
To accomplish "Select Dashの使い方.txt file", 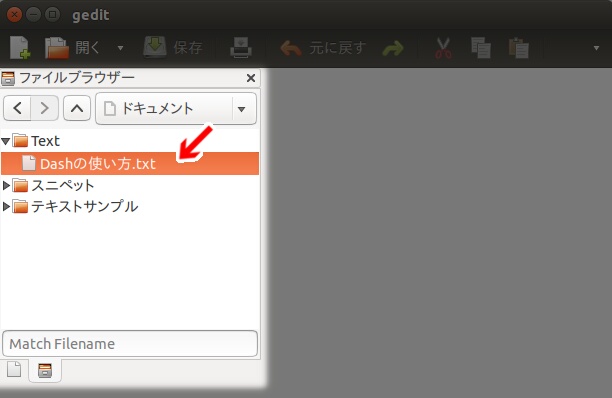I will coord(130,163).
